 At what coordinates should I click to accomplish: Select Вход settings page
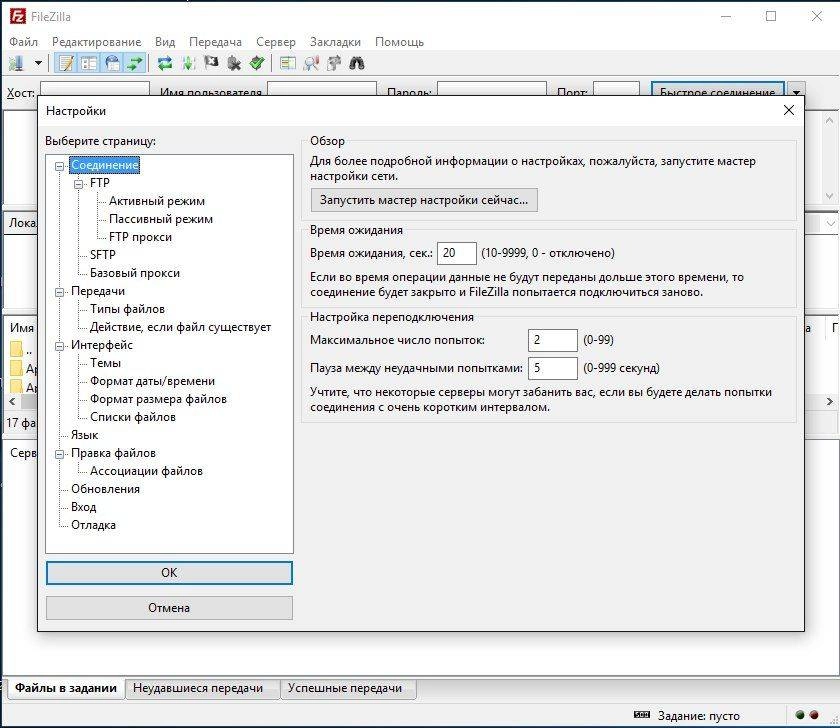pos(84,507)
